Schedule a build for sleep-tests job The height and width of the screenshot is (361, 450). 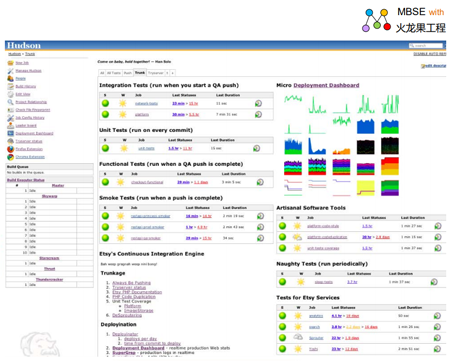434,282
